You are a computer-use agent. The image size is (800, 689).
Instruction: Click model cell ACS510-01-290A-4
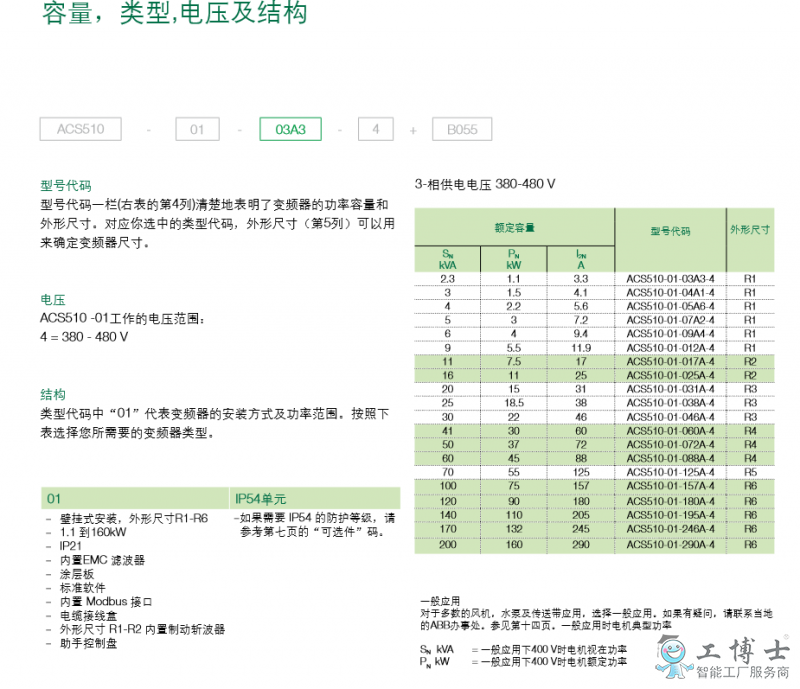670,545
